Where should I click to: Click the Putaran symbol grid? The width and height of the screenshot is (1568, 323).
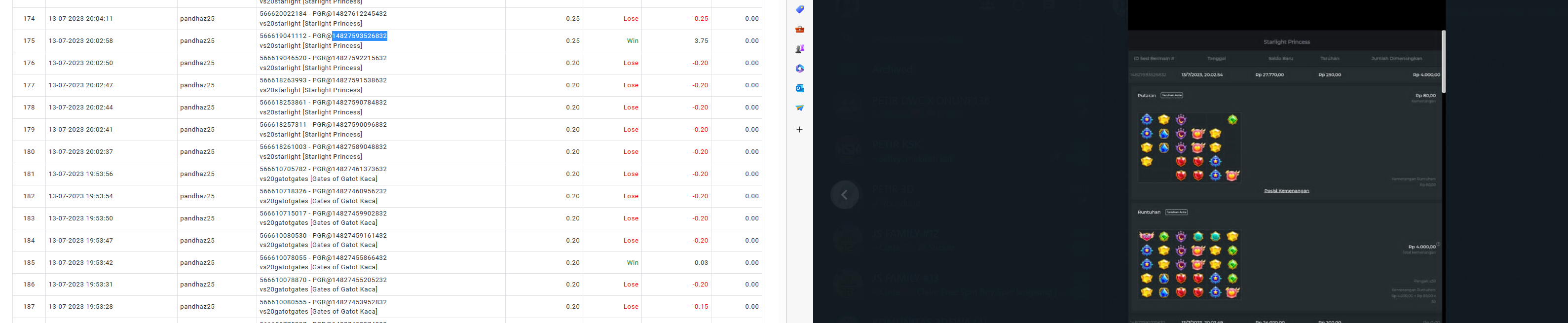tap(1190, 147)
